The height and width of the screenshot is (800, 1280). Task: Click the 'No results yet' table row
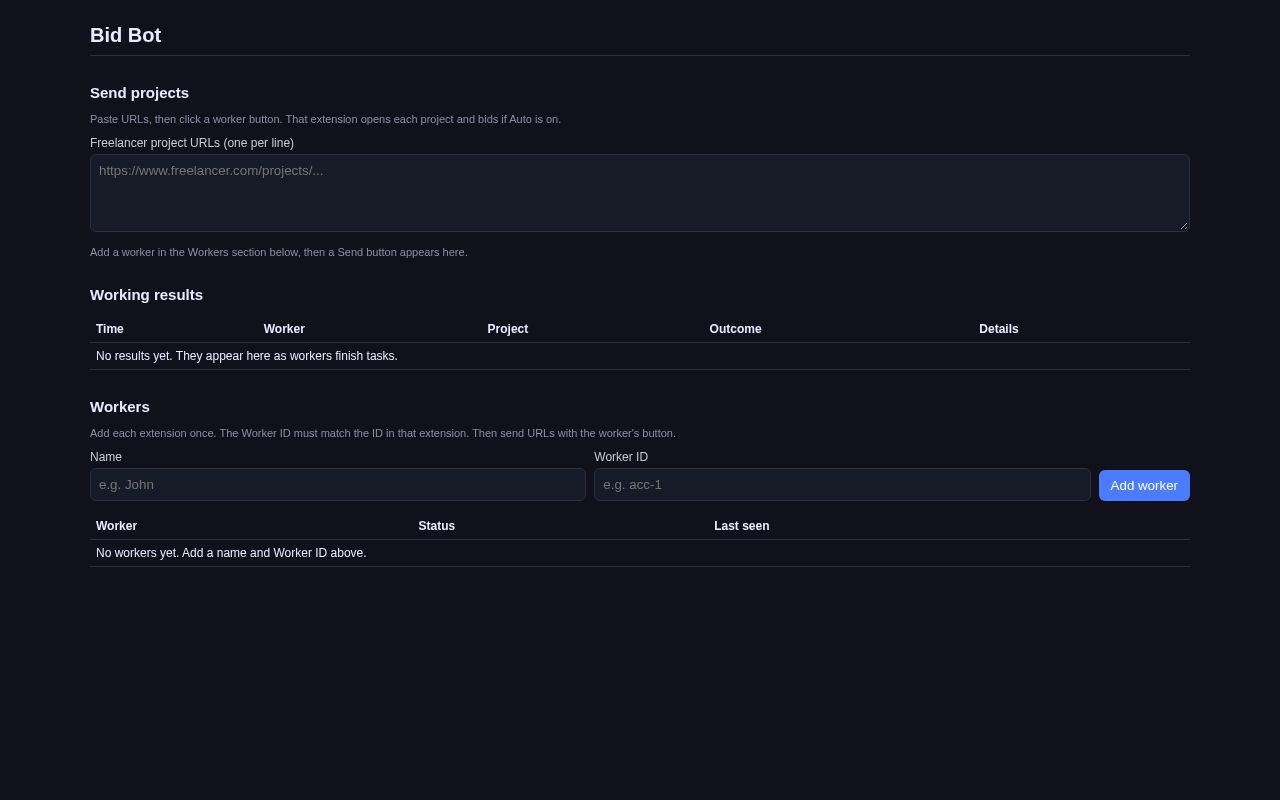(640, 356)
